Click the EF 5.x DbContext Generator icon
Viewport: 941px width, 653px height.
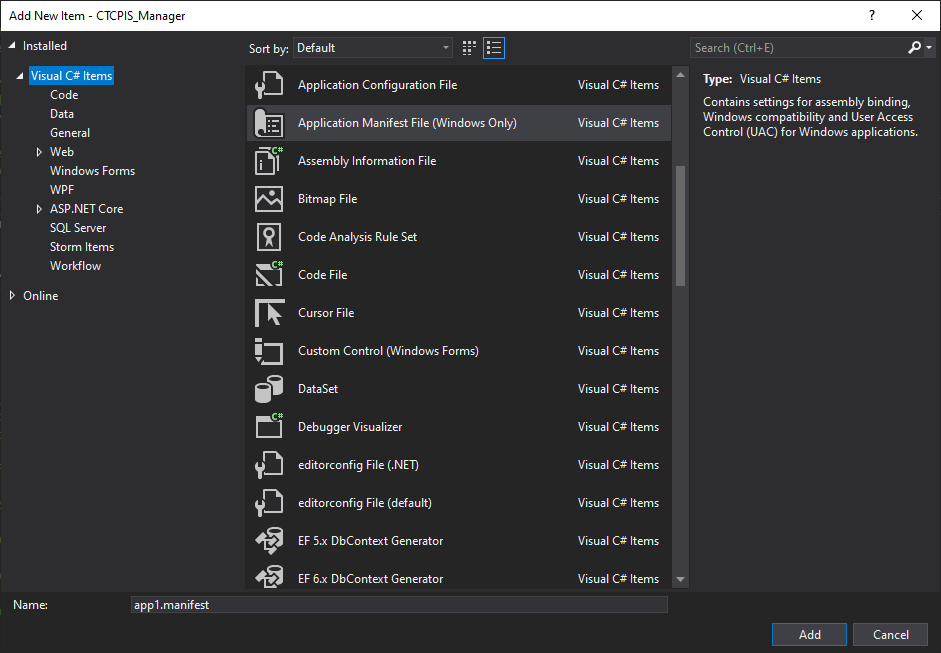[x=269, y=541]
